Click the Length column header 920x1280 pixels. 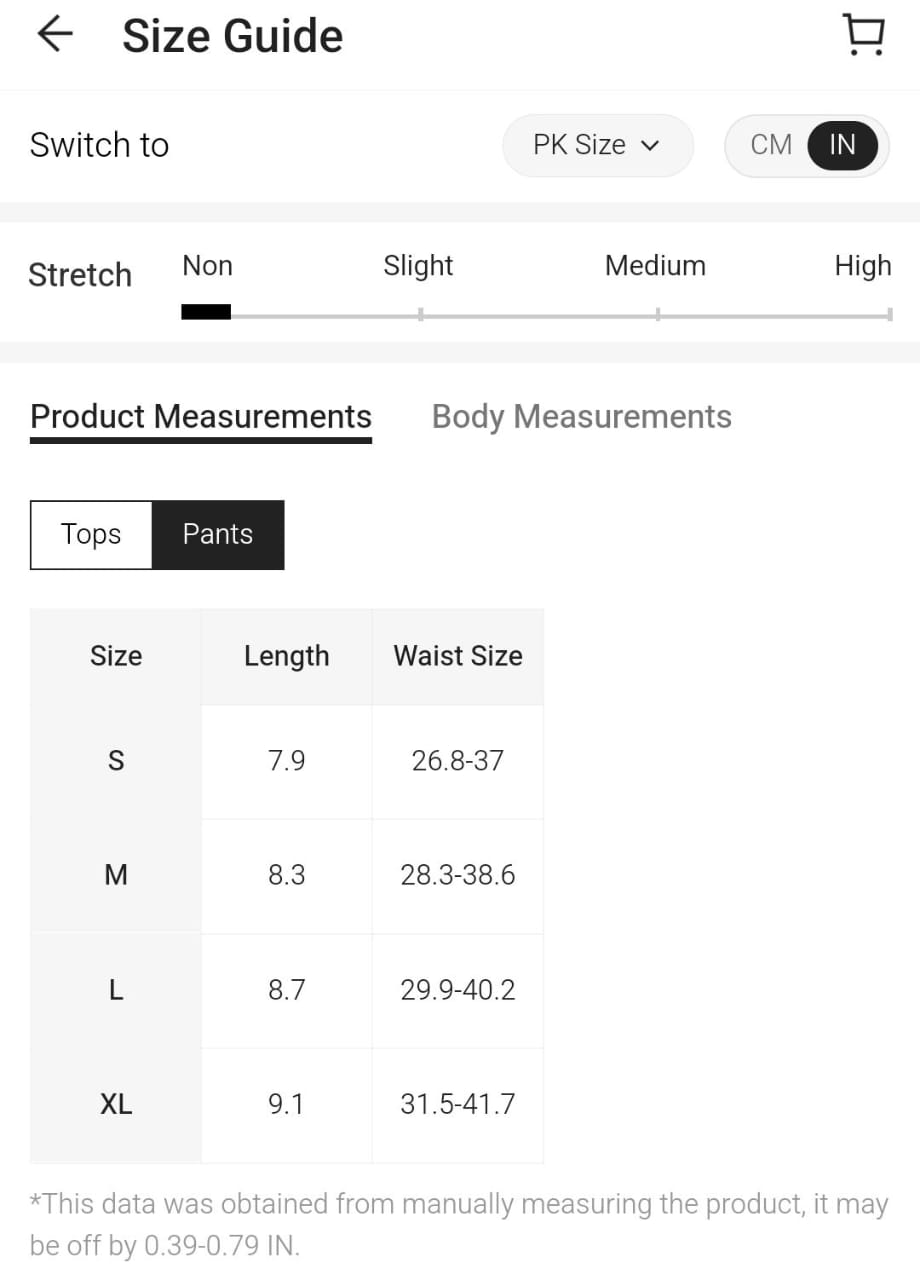(x=286, y=656)
